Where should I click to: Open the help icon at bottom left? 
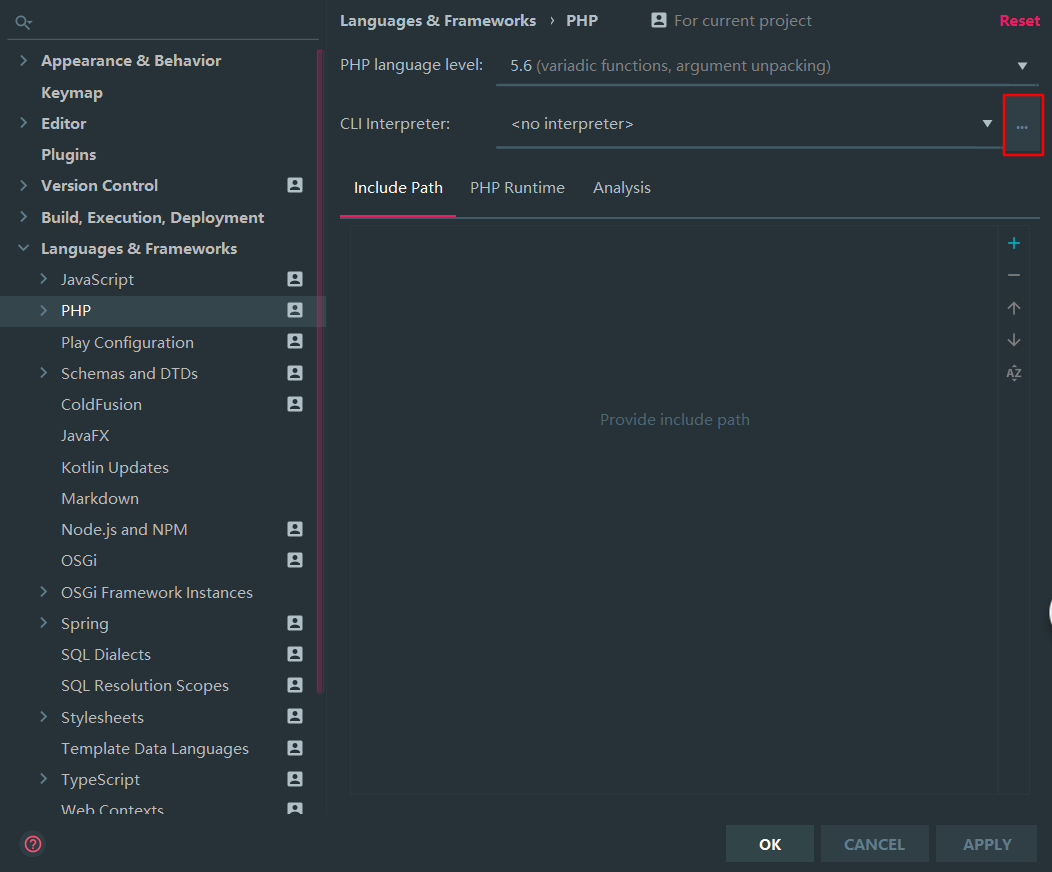[x=32, y=844]
